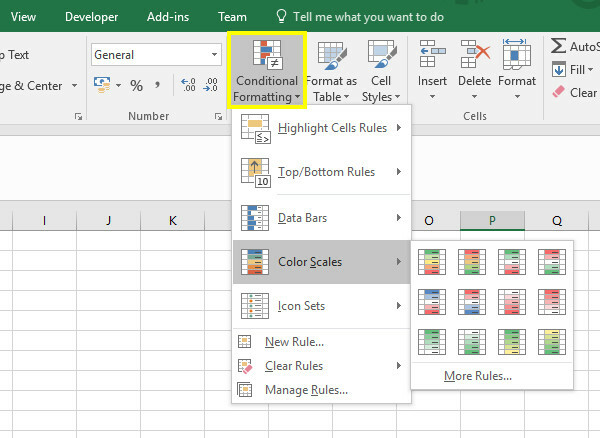The height and width of the screenshot is (438, 600).
Task: Expand Highlight Cells Rules submenu arrow
Action: coord(399,127)
